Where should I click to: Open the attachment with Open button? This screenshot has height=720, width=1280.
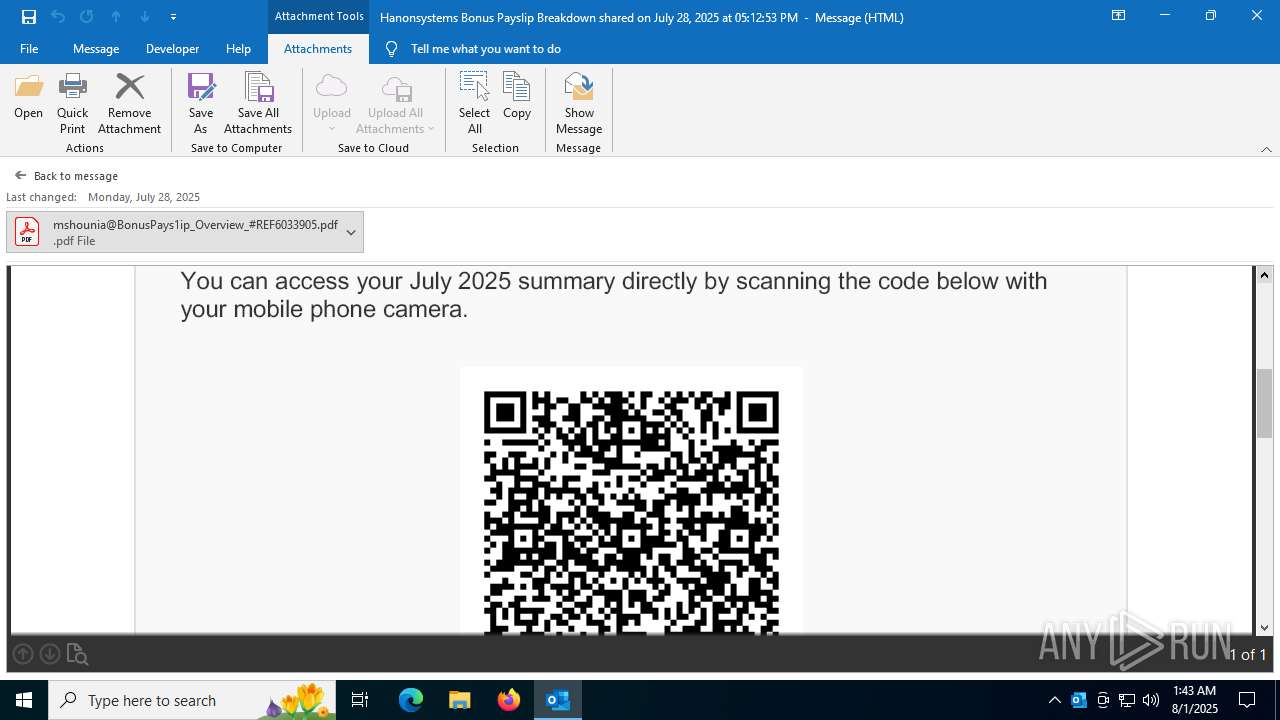pos(29,97)
